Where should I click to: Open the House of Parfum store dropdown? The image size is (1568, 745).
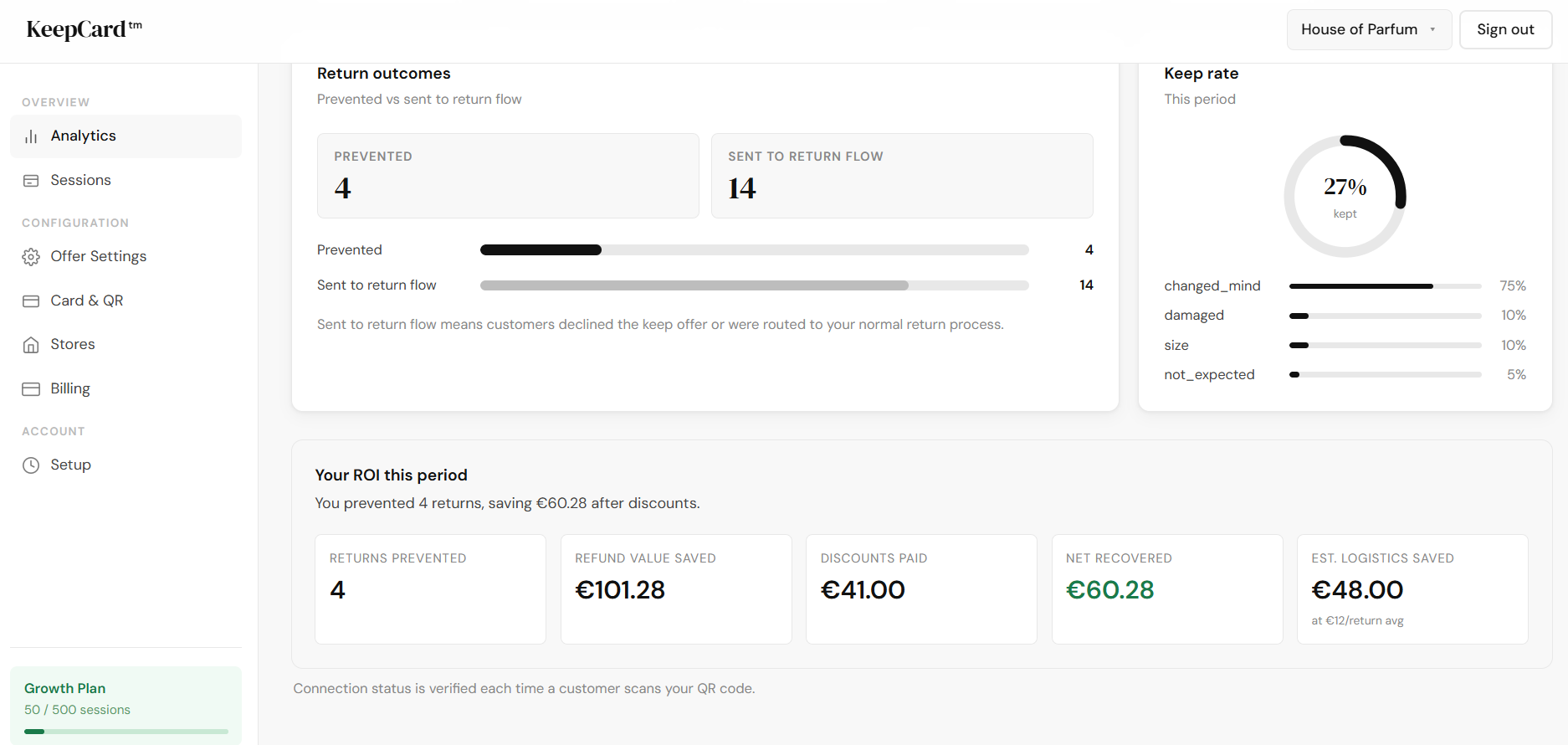point(1359,30)
